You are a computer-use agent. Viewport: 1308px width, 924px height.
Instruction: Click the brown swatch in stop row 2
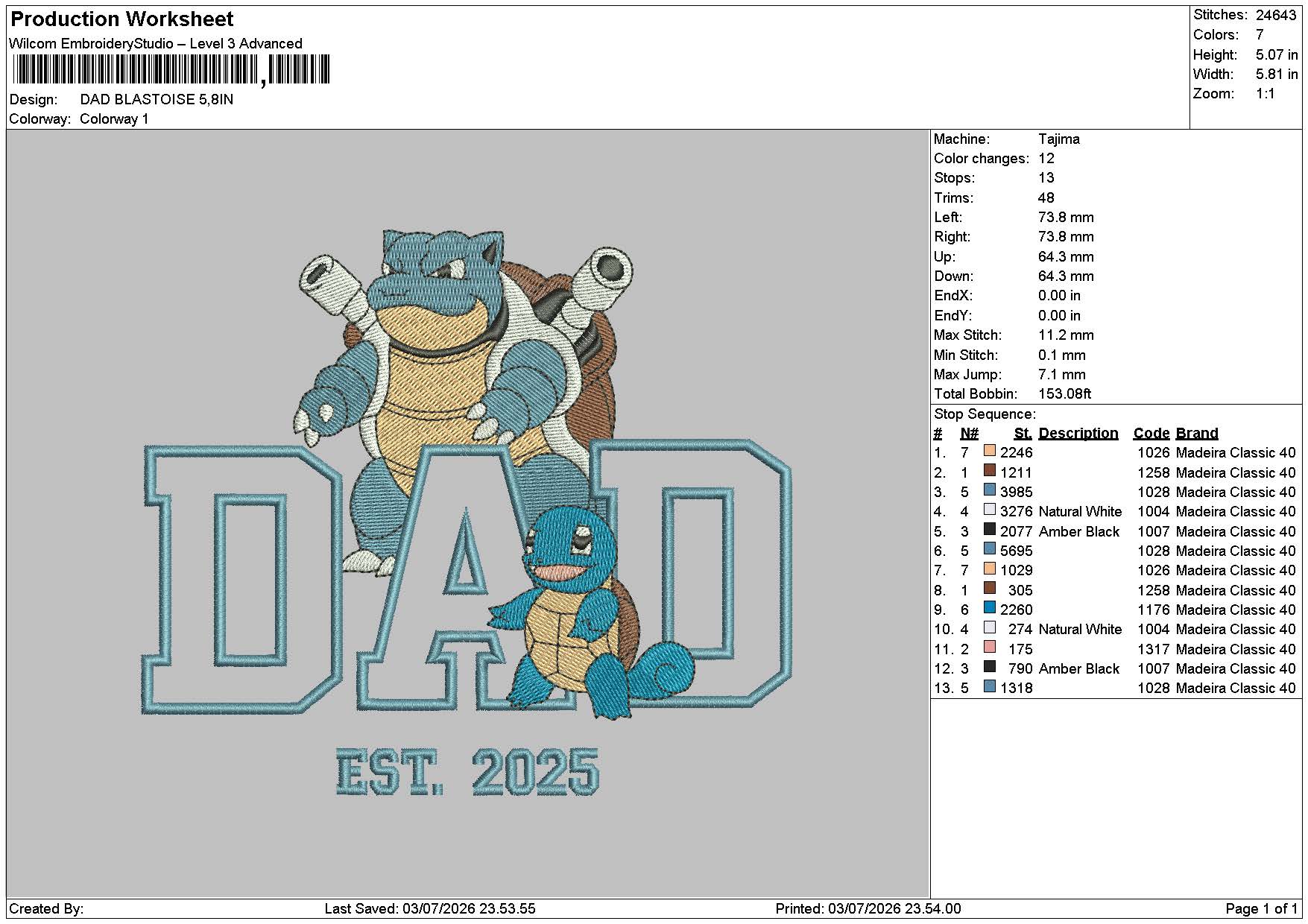click(990, 470)
